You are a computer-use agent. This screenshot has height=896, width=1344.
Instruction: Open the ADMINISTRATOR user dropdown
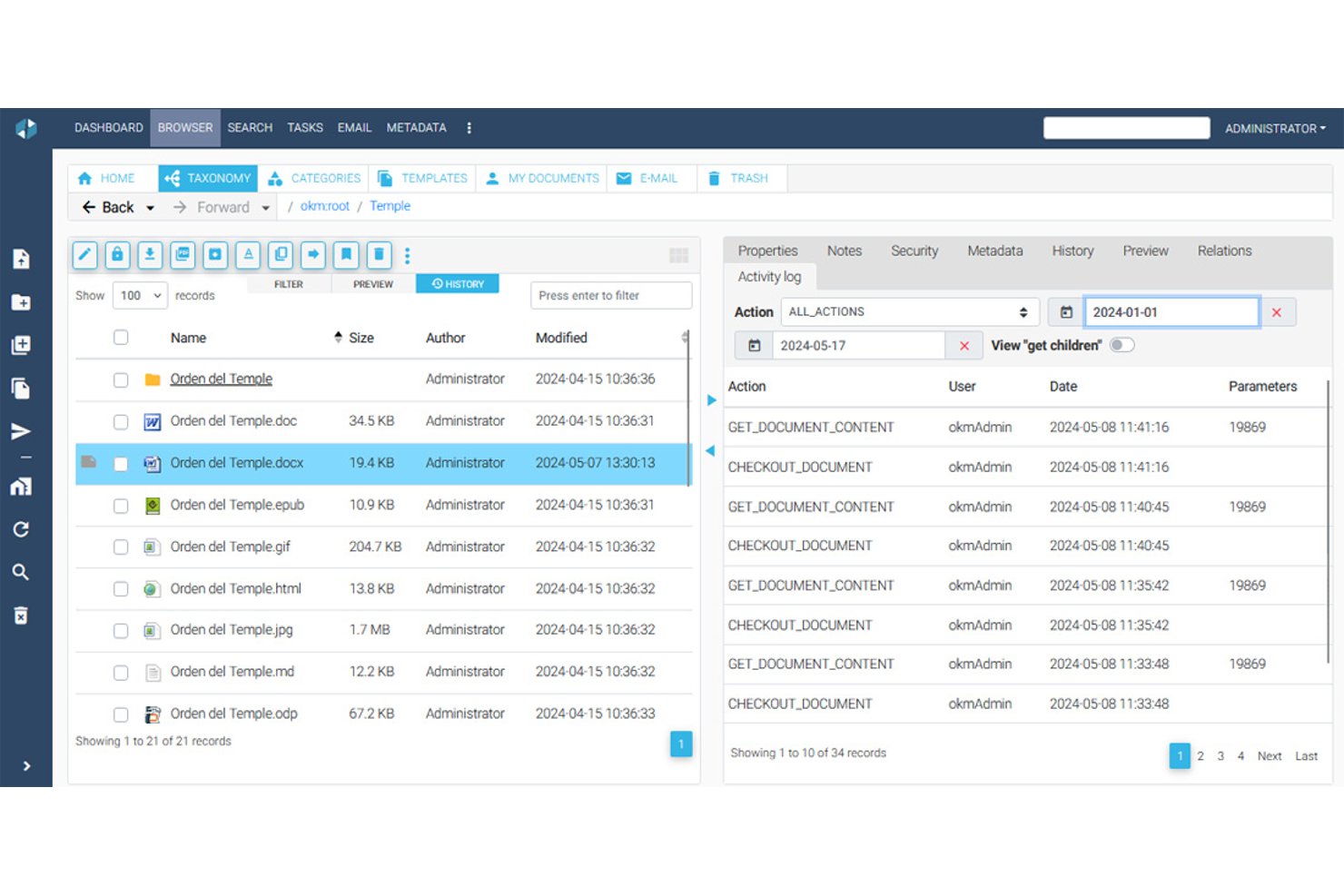point(1275,129)
